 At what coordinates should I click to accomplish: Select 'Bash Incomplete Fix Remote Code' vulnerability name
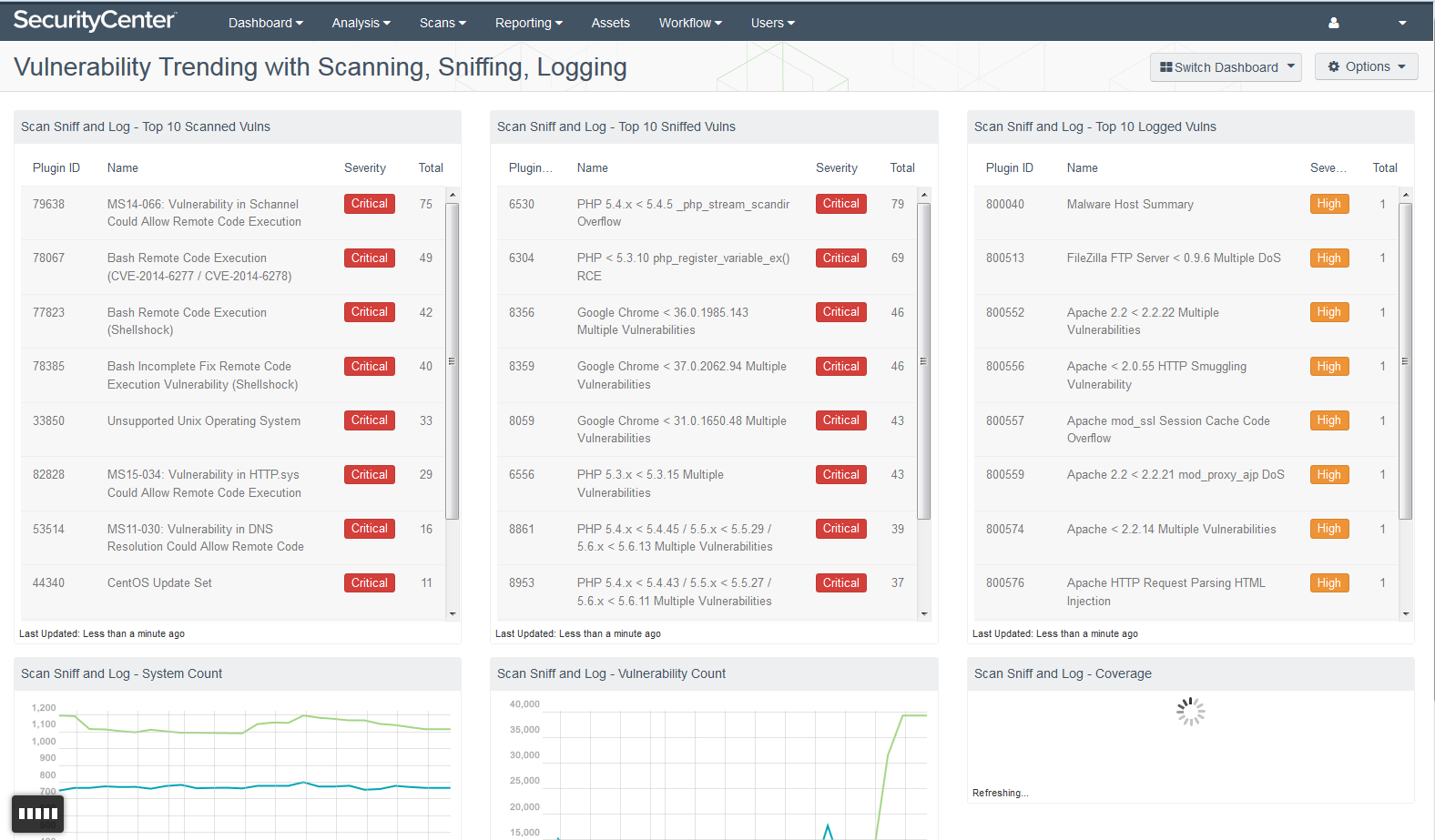click(202, 375)
